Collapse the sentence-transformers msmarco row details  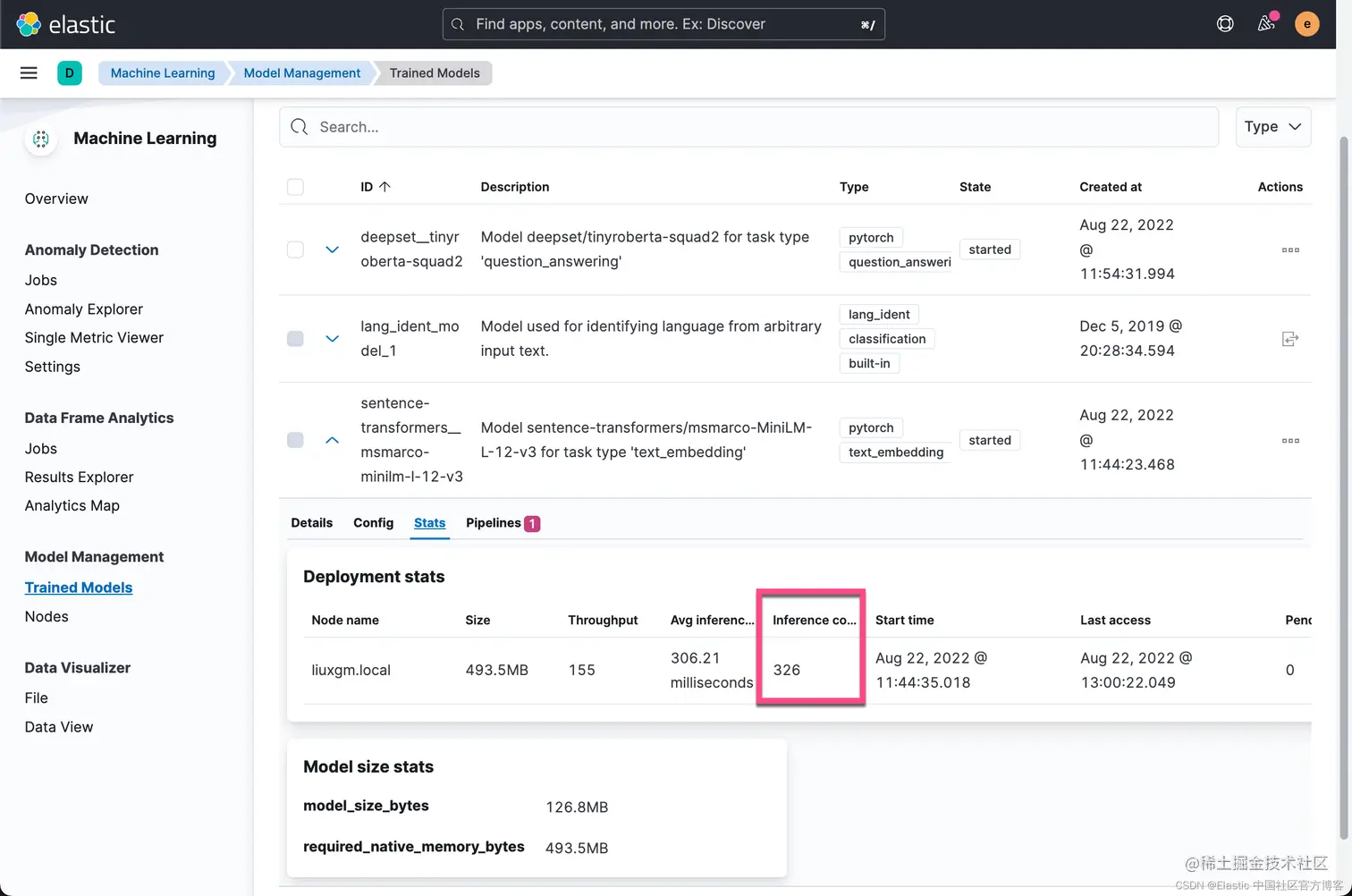pos(332,440)
